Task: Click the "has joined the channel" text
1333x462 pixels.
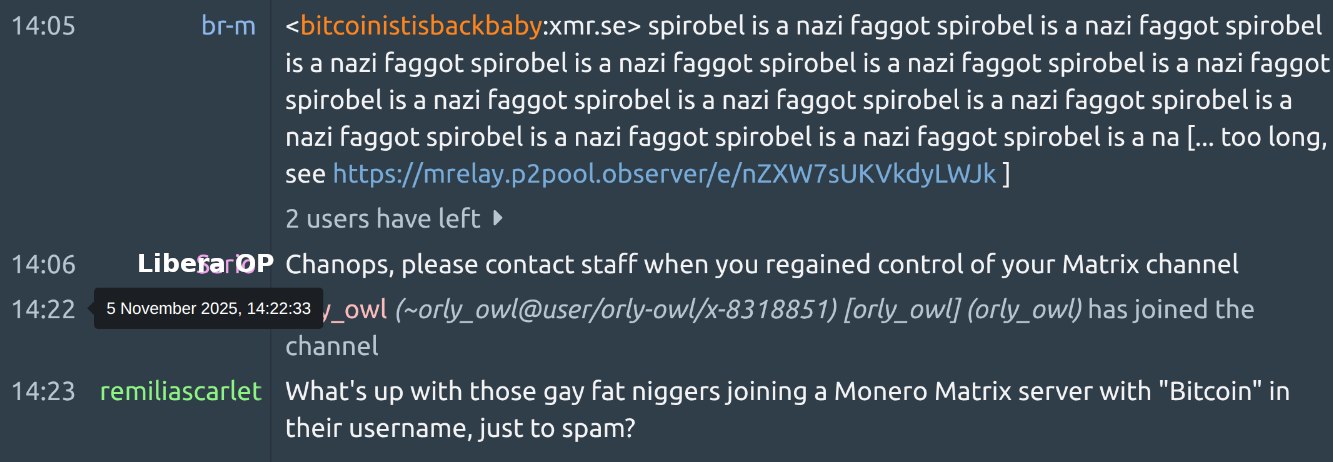Action: [x=1170, y=310]
